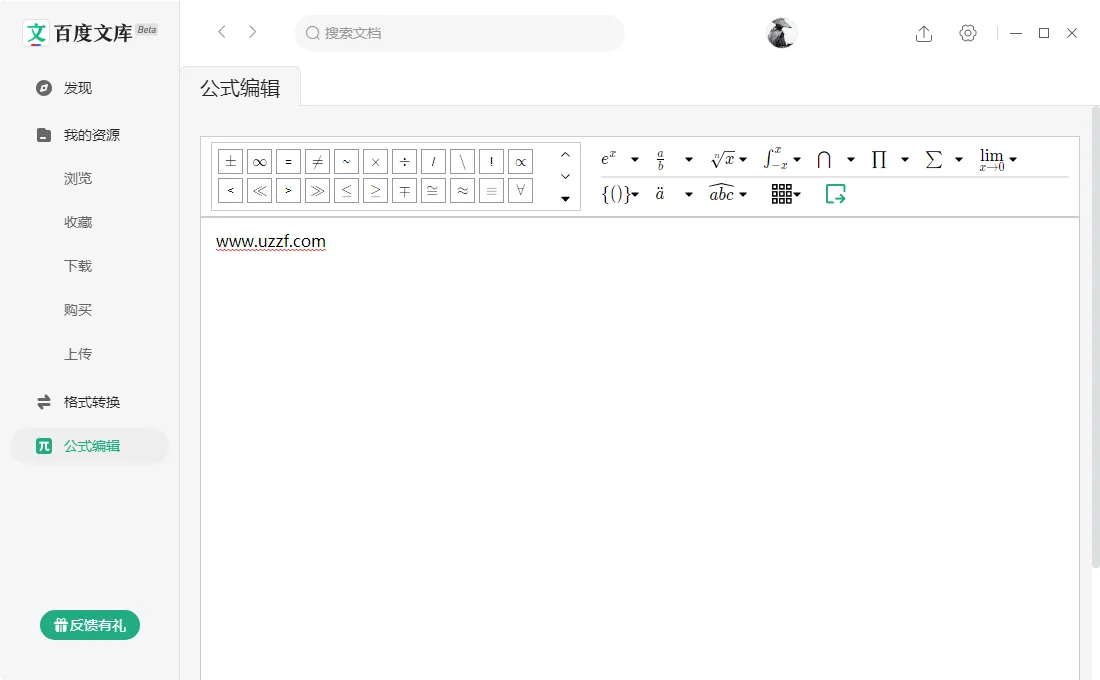The height and width of the screenshot is (680, 1100).
Task: Click the search documents input field
Action: coord(459,33)
